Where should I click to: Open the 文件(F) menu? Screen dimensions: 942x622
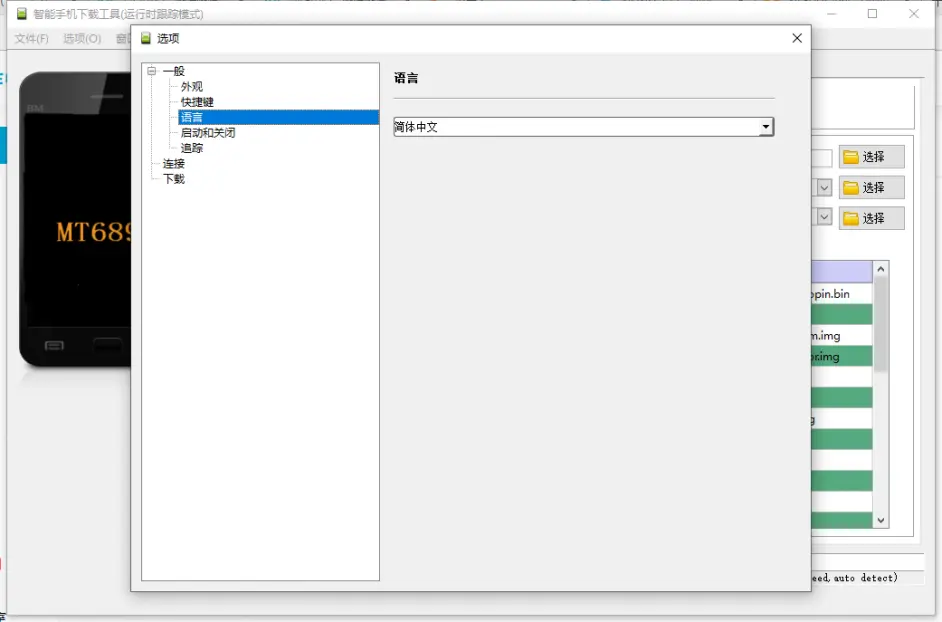tap(32, 38)
